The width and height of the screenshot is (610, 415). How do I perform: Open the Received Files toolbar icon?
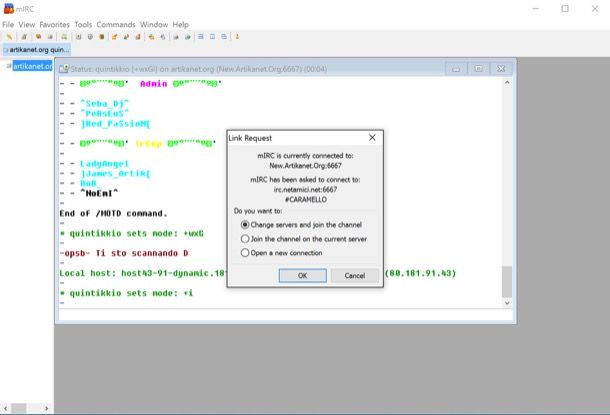[x=151, y=37]
